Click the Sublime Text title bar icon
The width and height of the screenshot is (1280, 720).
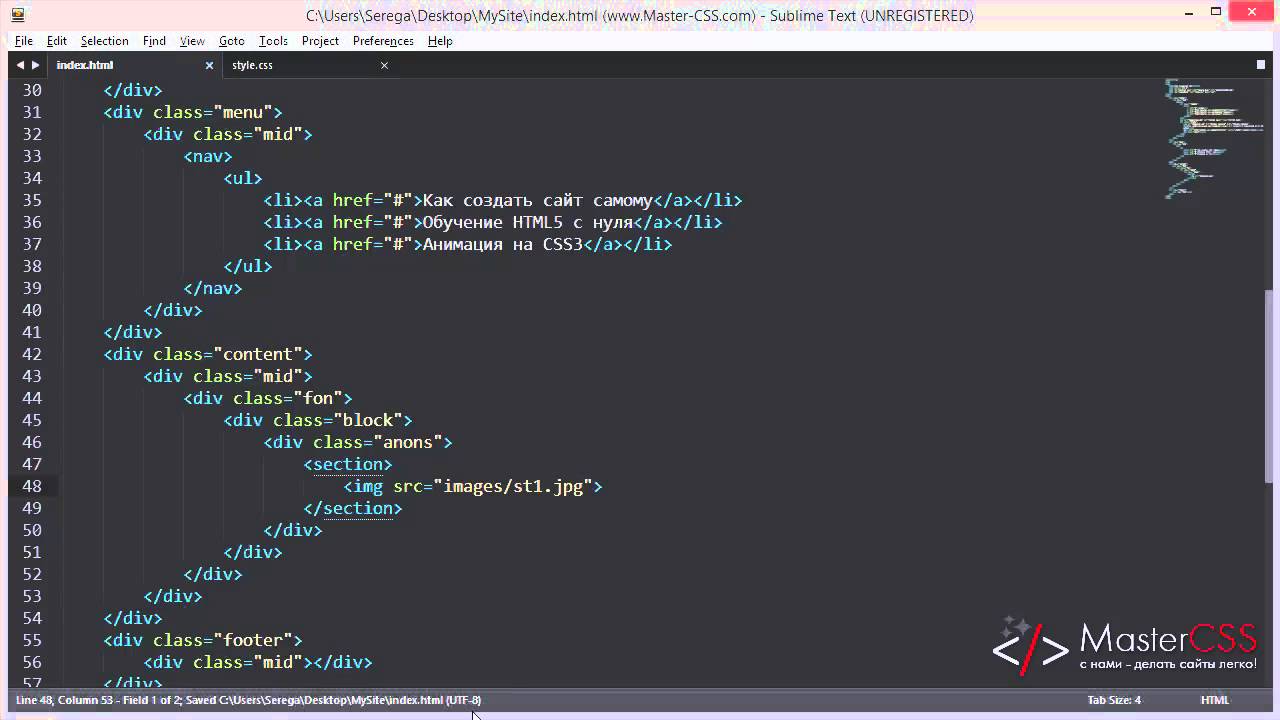pos(17,14)
